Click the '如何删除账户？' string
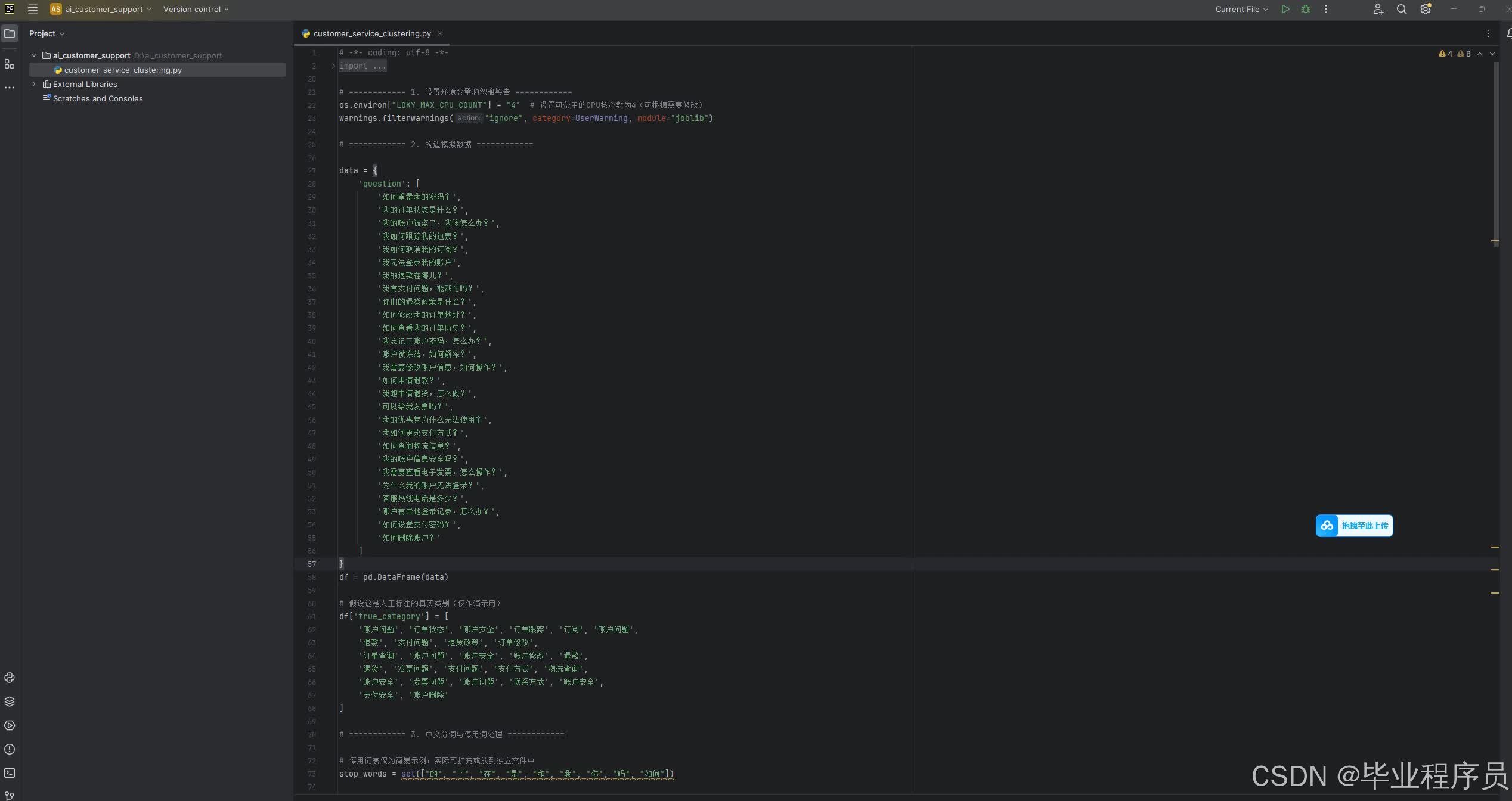The image size is (1512, 801). pos(409,538)
